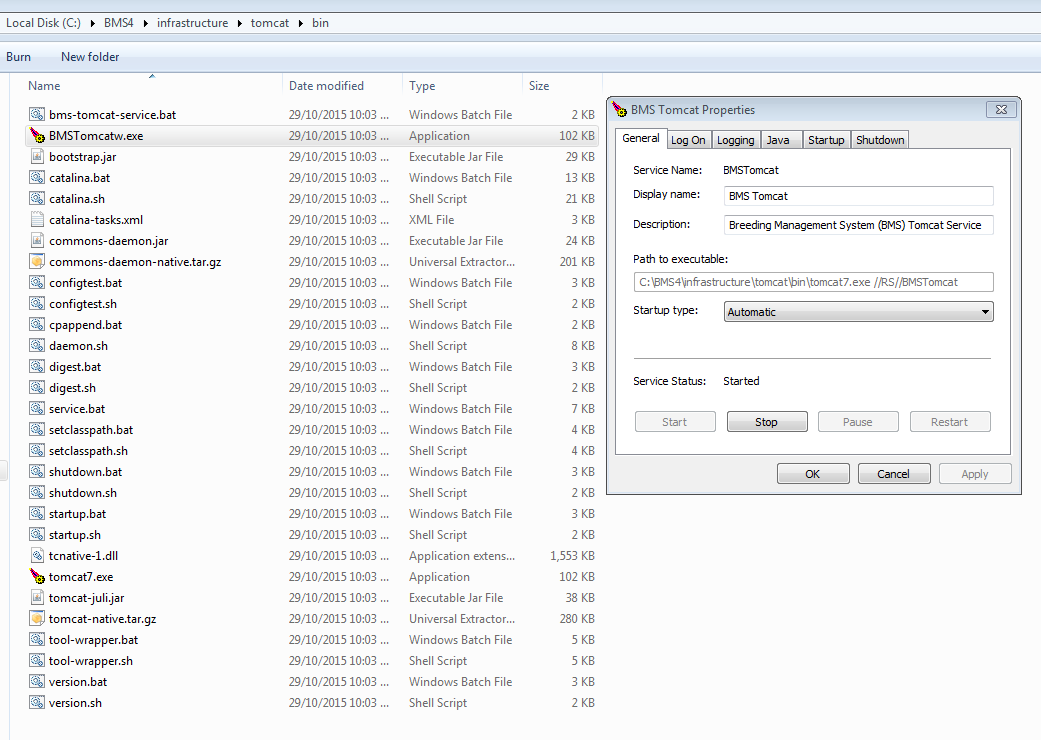
Task: Select the file name digest.sh
Action: [x=72, y=388]
